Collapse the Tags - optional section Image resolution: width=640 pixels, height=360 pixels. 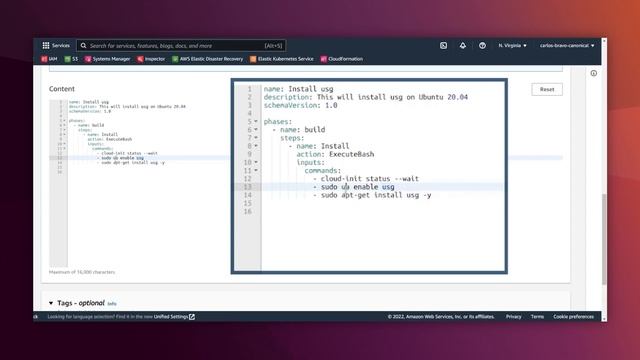tap(51, 303)
